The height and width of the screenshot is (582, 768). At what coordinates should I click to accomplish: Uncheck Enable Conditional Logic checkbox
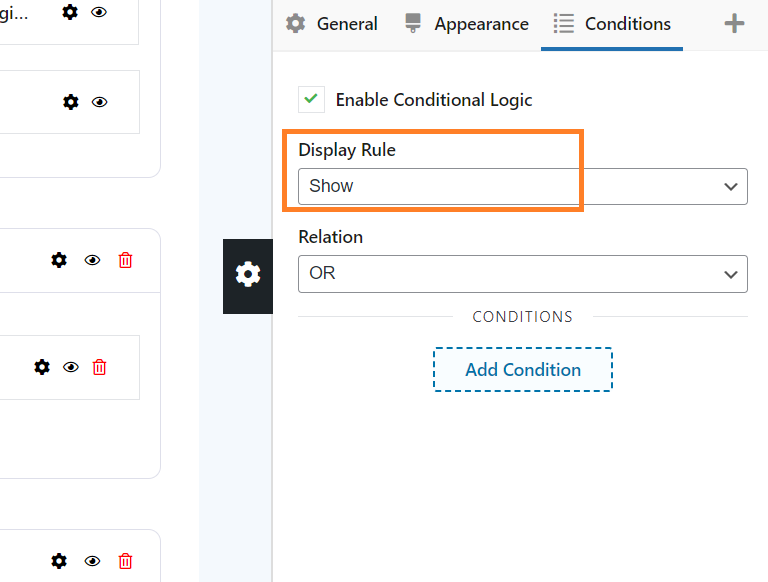coord(311,99)
